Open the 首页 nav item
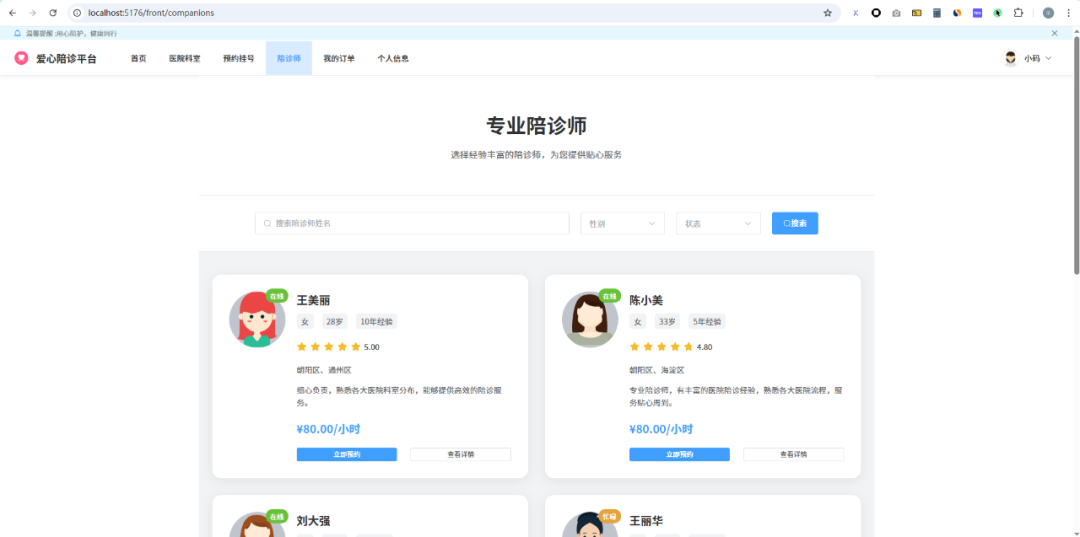 pos(138,59)
